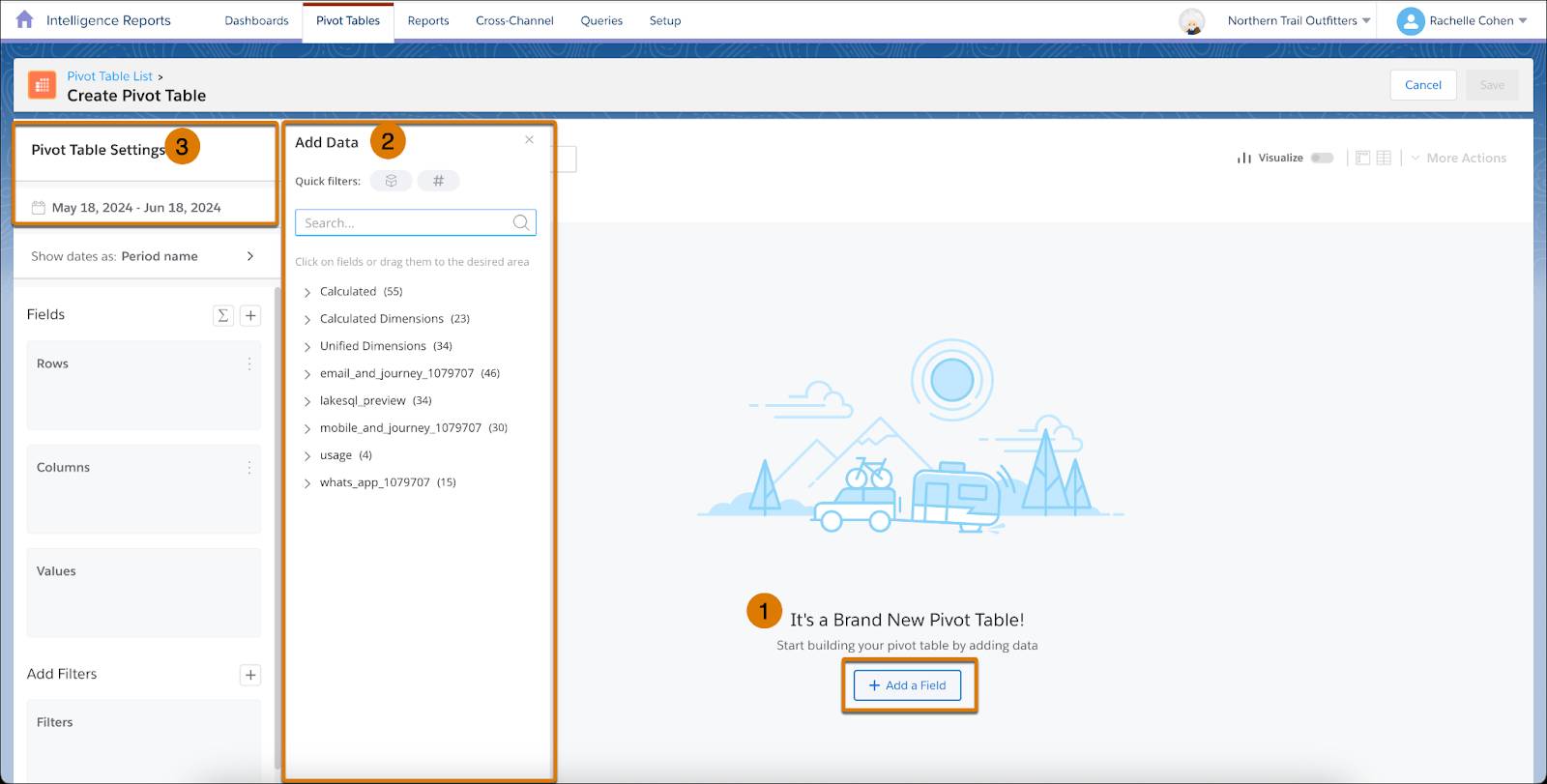Click the Save button
This screenshot has height=784, width=1547.
pos(1492,85)
